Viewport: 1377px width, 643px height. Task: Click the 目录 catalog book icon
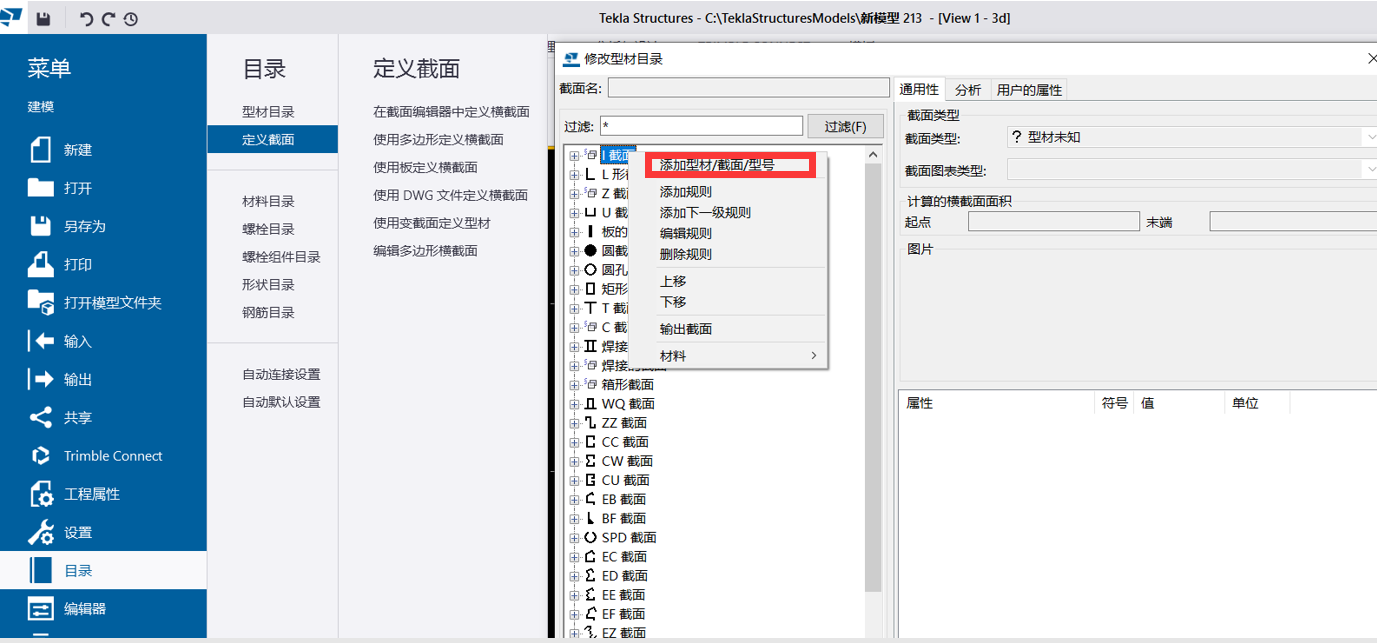41,570
